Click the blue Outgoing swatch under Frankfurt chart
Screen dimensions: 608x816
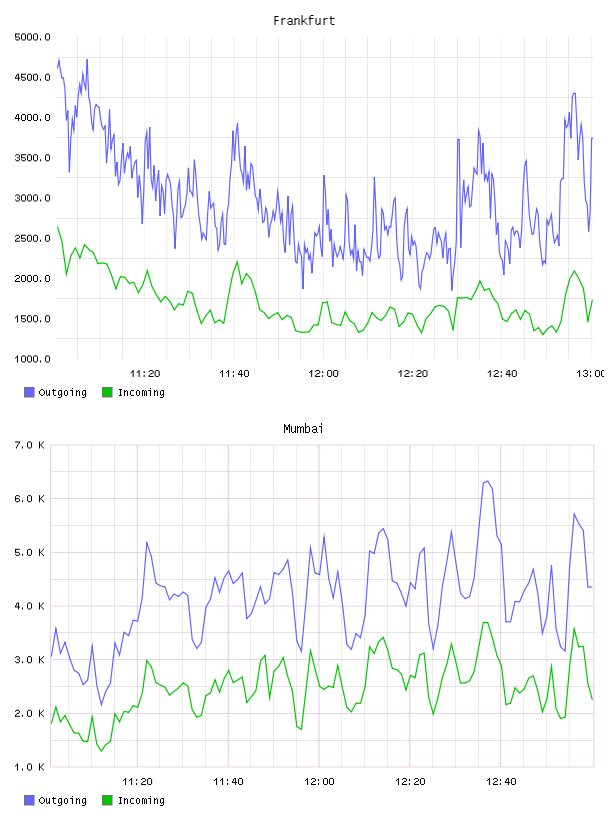(x=29, y=392)
